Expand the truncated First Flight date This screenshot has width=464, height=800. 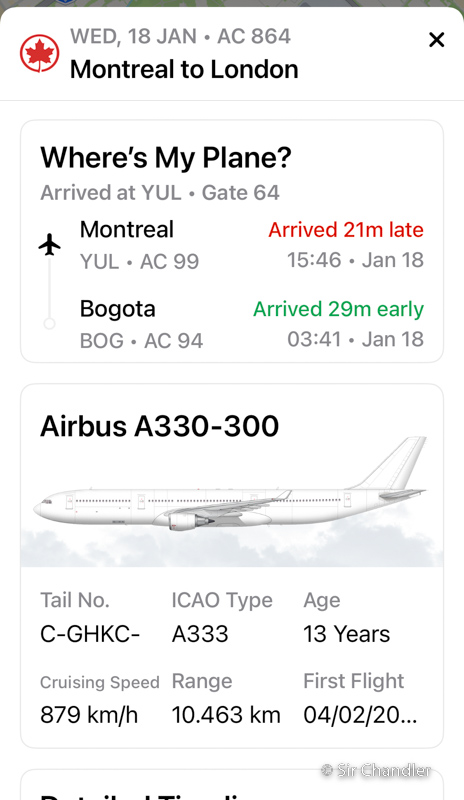[x=360, y=715]
